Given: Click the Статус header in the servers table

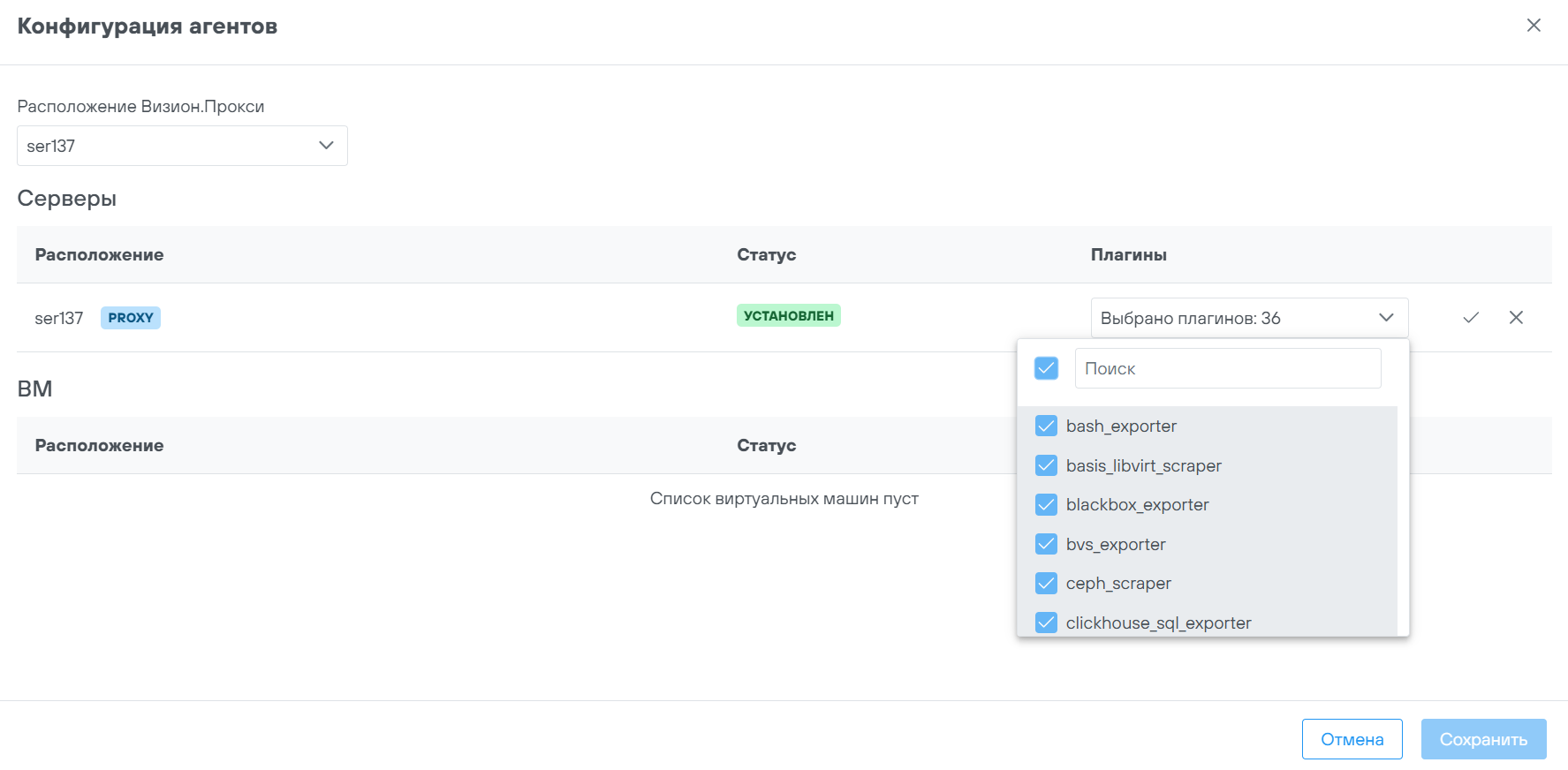Looking at the screenshot, I should click(766, 255).
